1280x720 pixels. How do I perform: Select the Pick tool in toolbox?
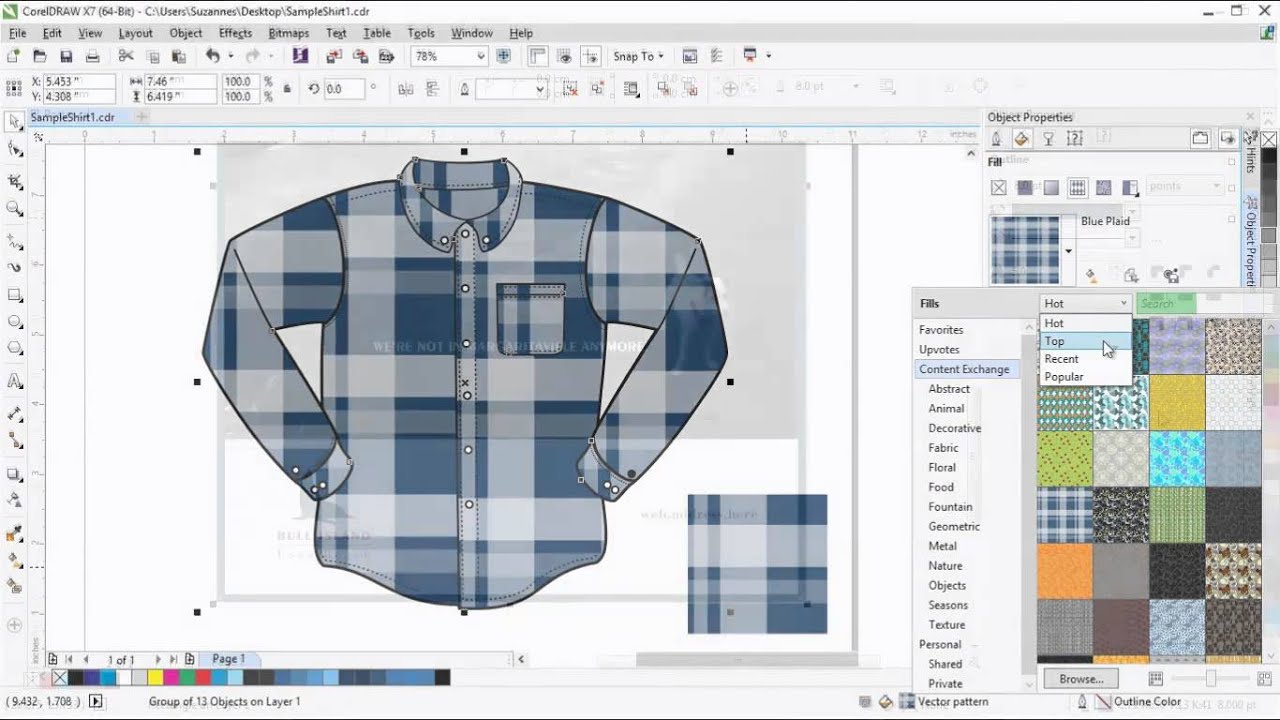(15, 122)
